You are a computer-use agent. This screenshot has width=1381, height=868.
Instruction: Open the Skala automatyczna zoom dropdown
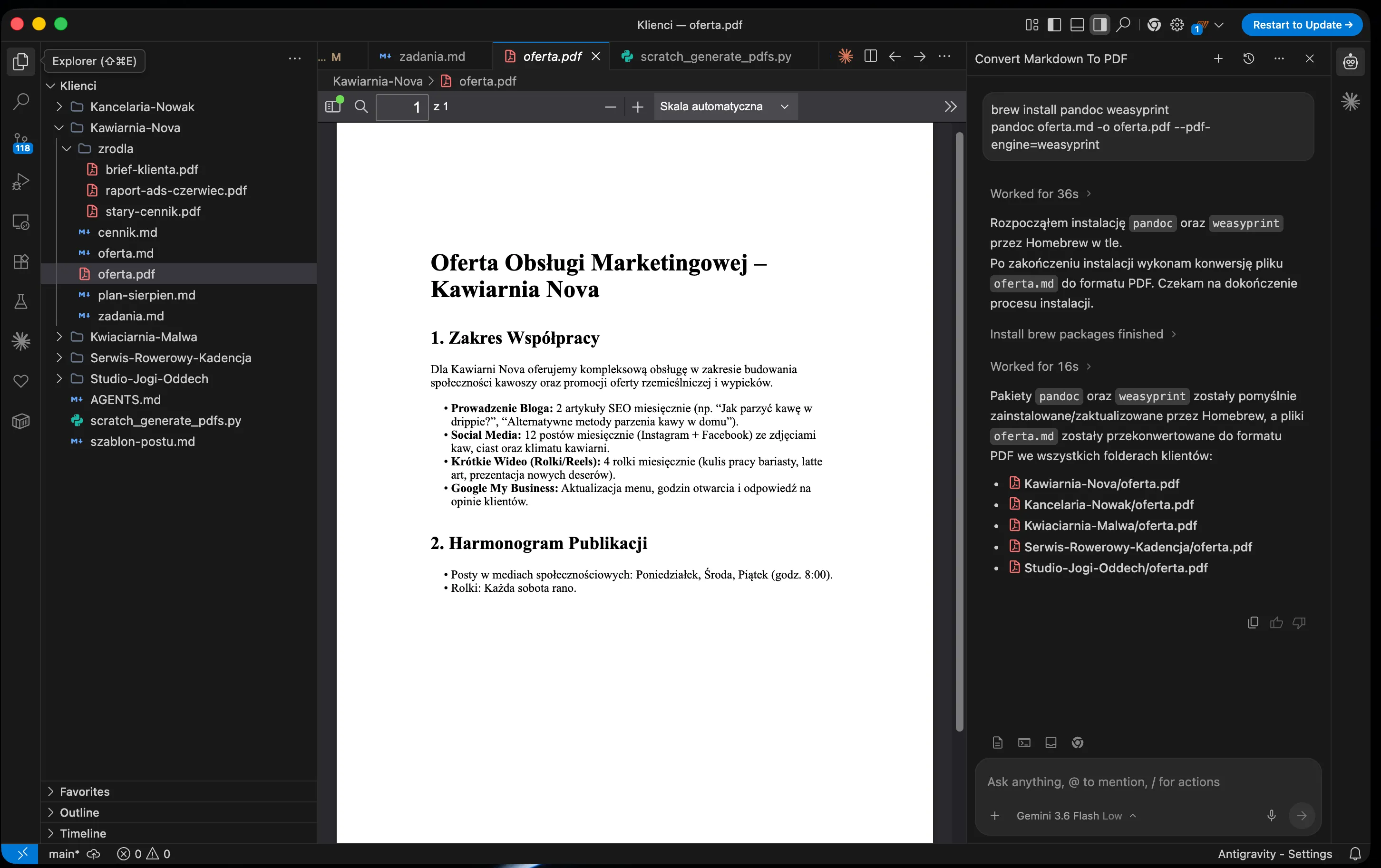click(x=725, y=106)
